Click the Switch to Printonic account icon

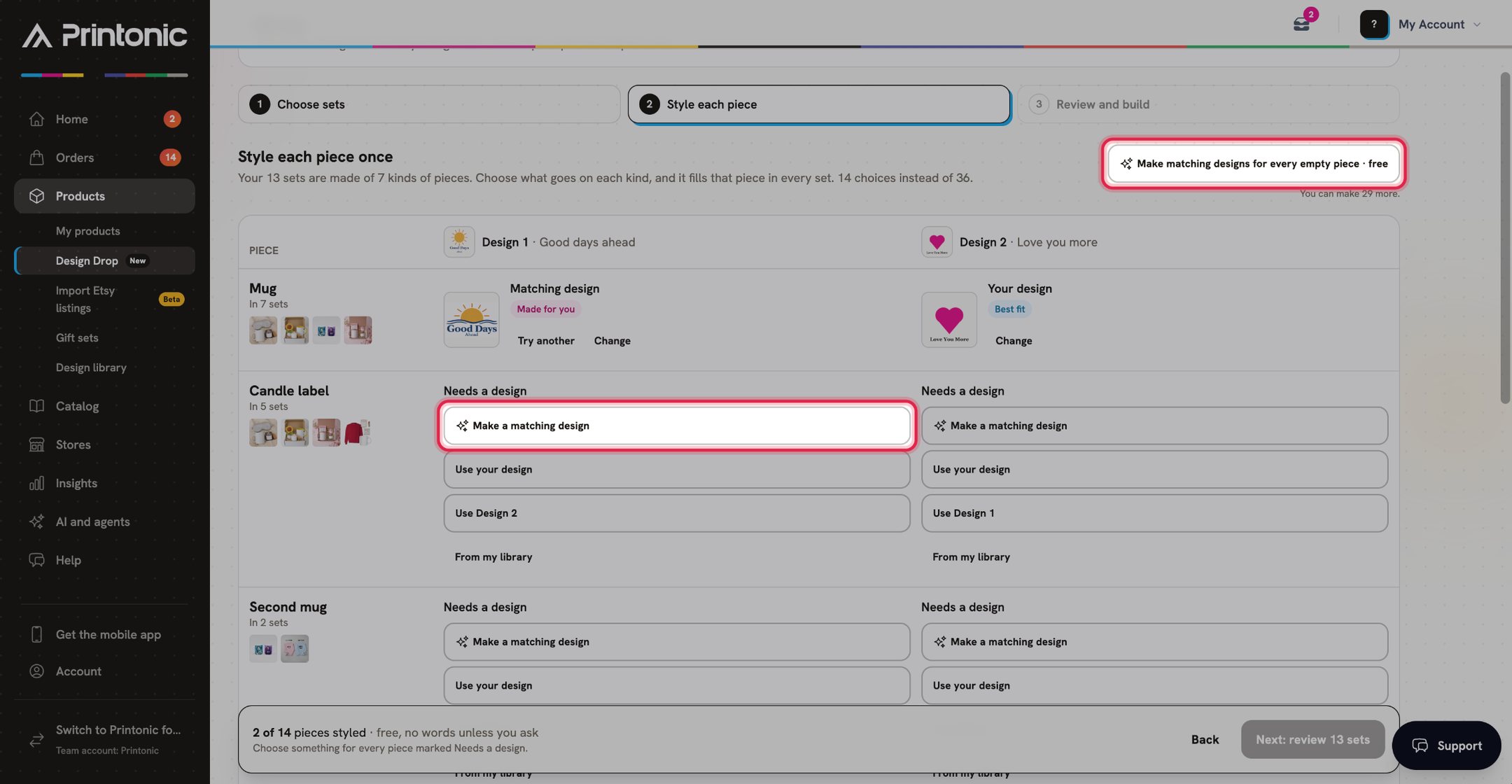pos(36,739)
